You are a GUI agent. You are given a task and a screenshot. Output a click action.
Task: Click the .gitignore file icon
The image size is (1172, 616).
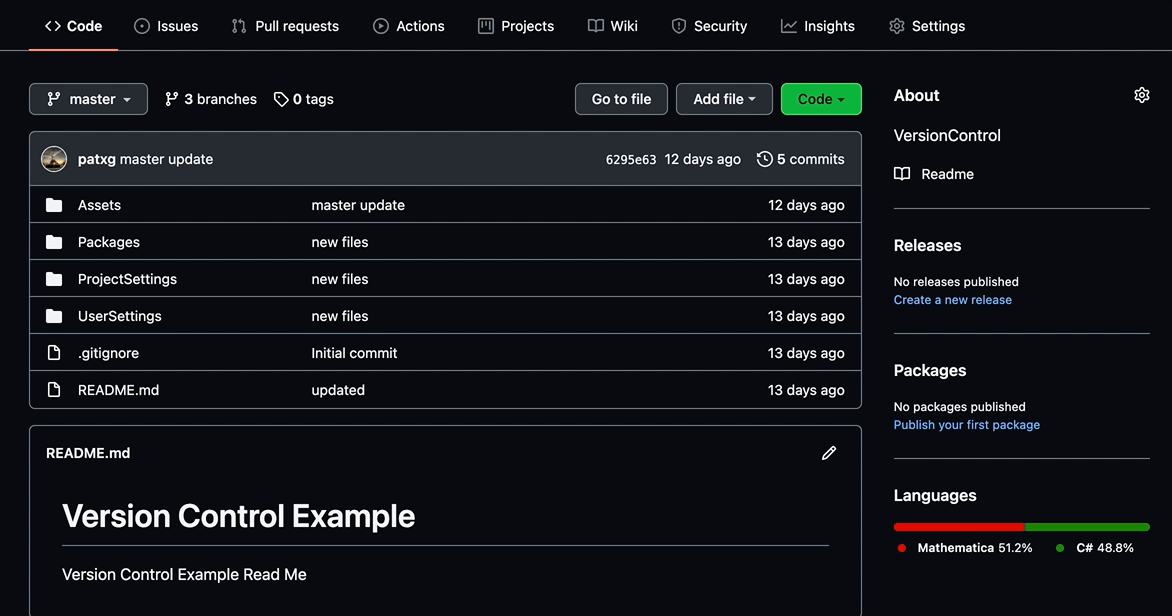pyautogui.click(x=54, y=352)
